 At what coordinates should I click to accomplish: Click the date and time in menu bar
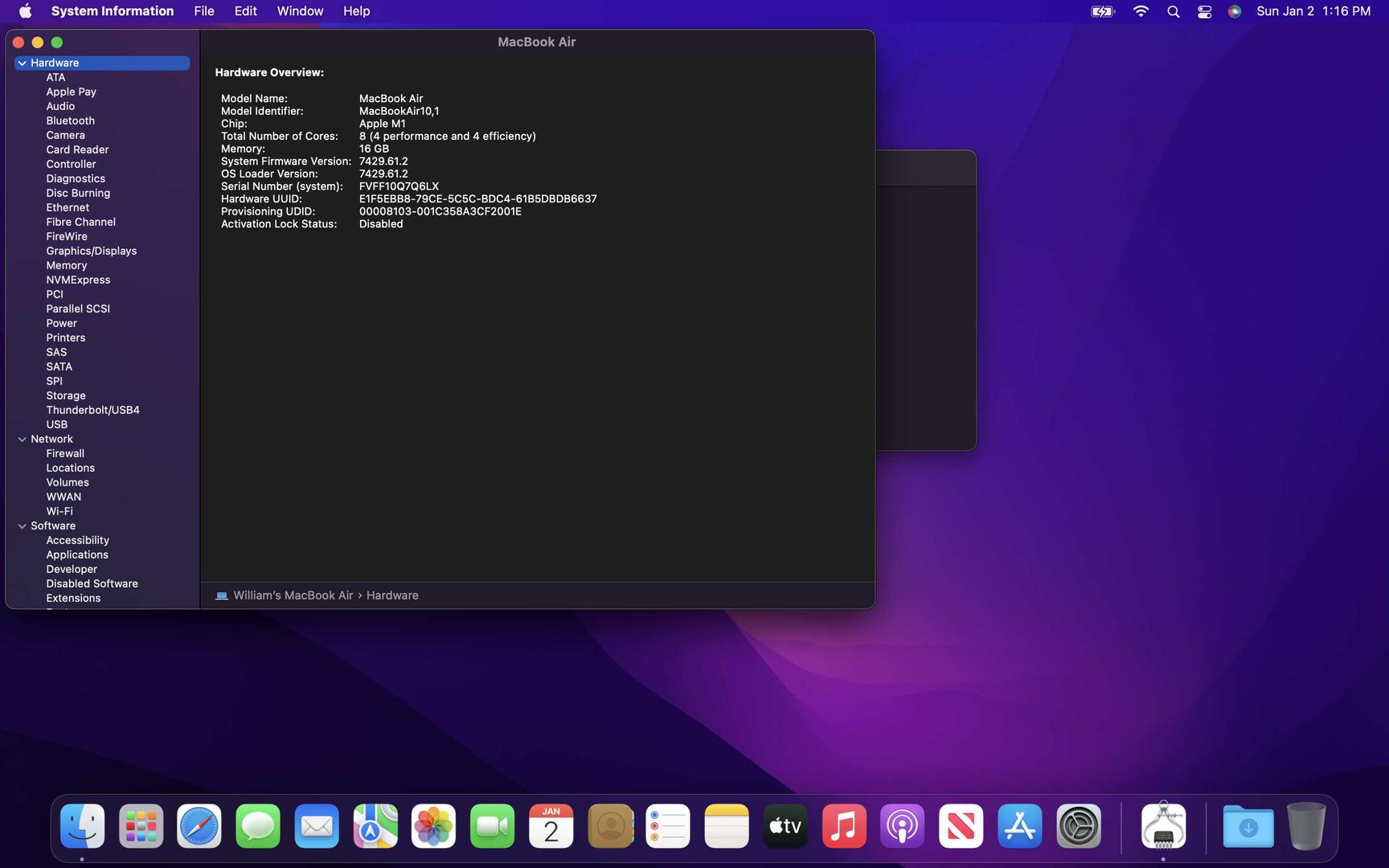(x=1313, y=11)
